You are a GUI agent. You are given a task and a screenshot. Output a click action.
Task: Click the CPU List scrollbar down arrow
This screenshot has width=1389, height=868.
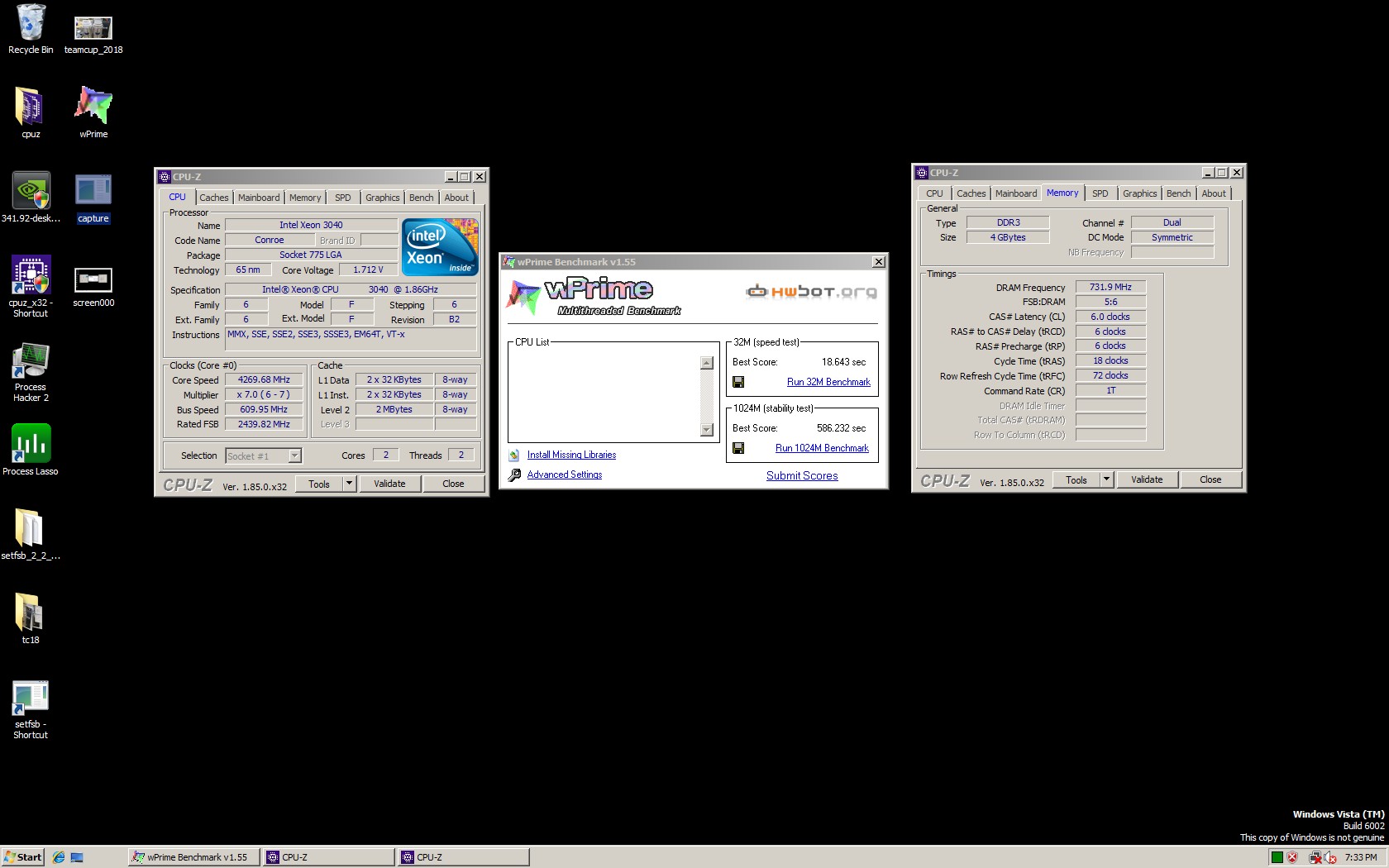tap(706, 429)
